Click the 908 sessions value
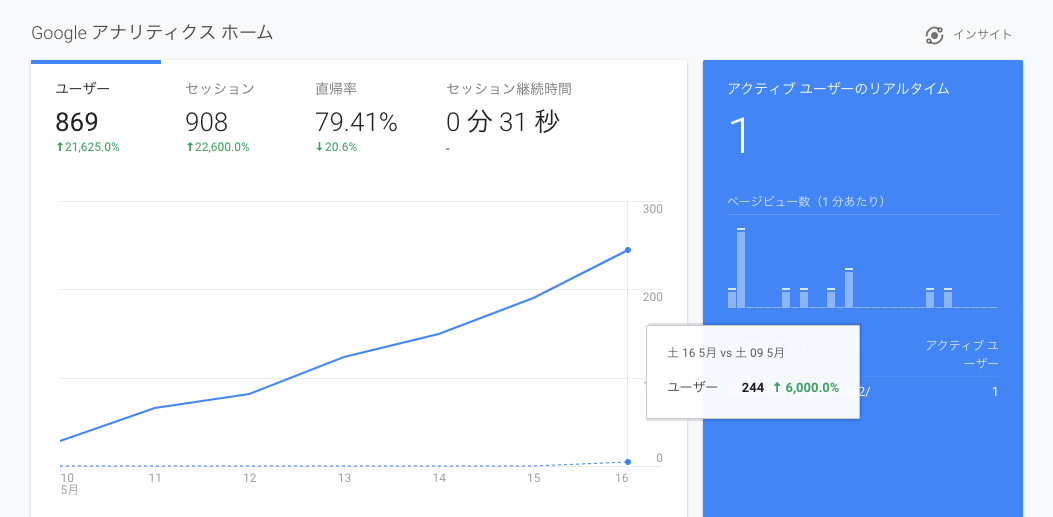This screenshot has height=517, width=1053. (206, 122)
